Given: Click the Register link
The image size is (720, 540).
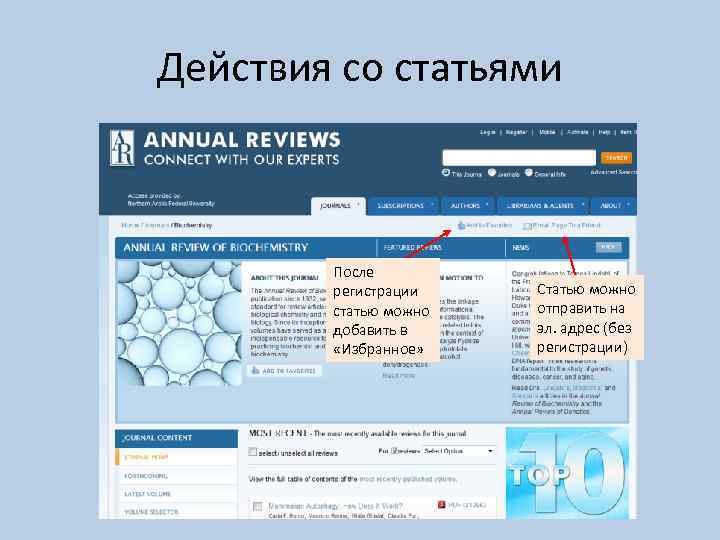Looking at the screenshot, I should pyautogui.click(x=516, y=132).
